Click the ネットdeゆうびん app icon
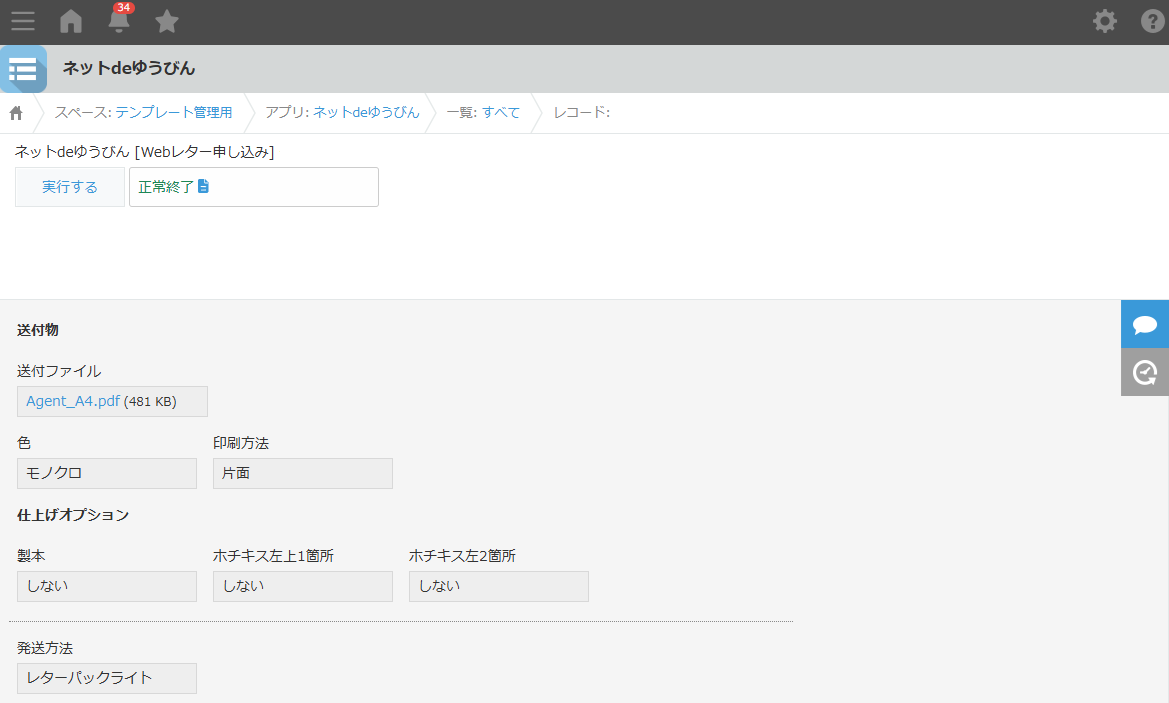The image size is (1169, 703). click(23, 69)
